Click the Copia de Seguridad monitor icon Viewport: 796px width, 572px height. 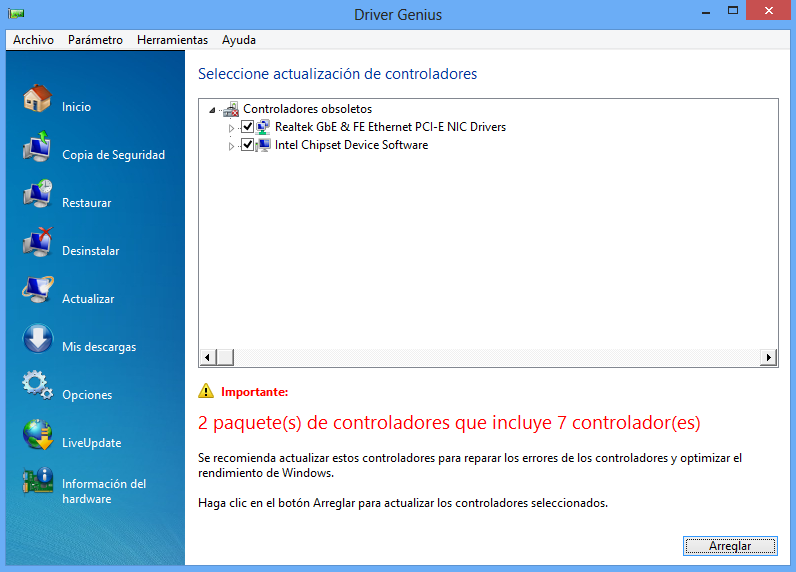pyautogui.click(x=38, y=147)
